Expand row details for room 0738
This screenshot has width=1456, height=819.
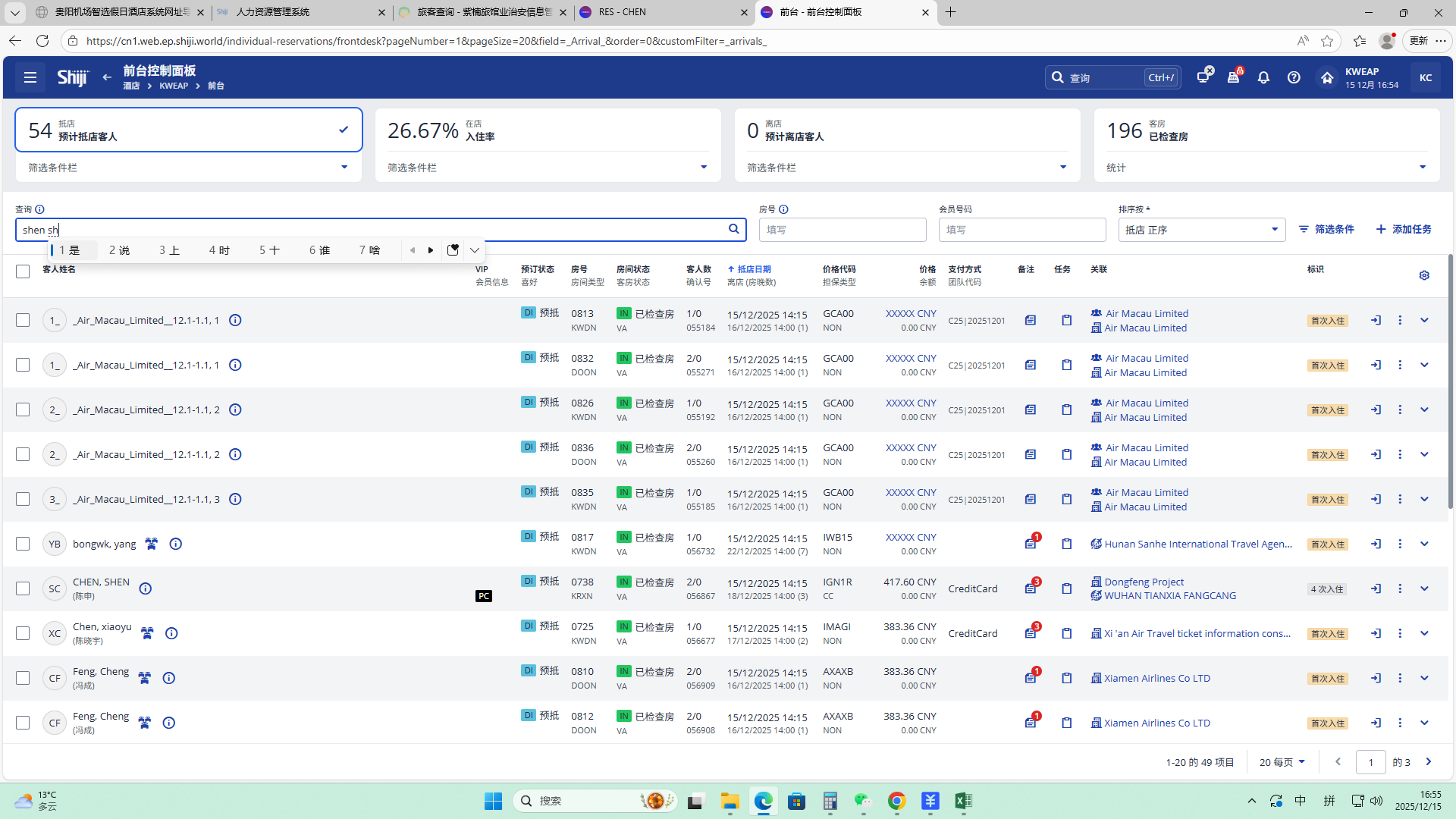tap(1424, 588)
